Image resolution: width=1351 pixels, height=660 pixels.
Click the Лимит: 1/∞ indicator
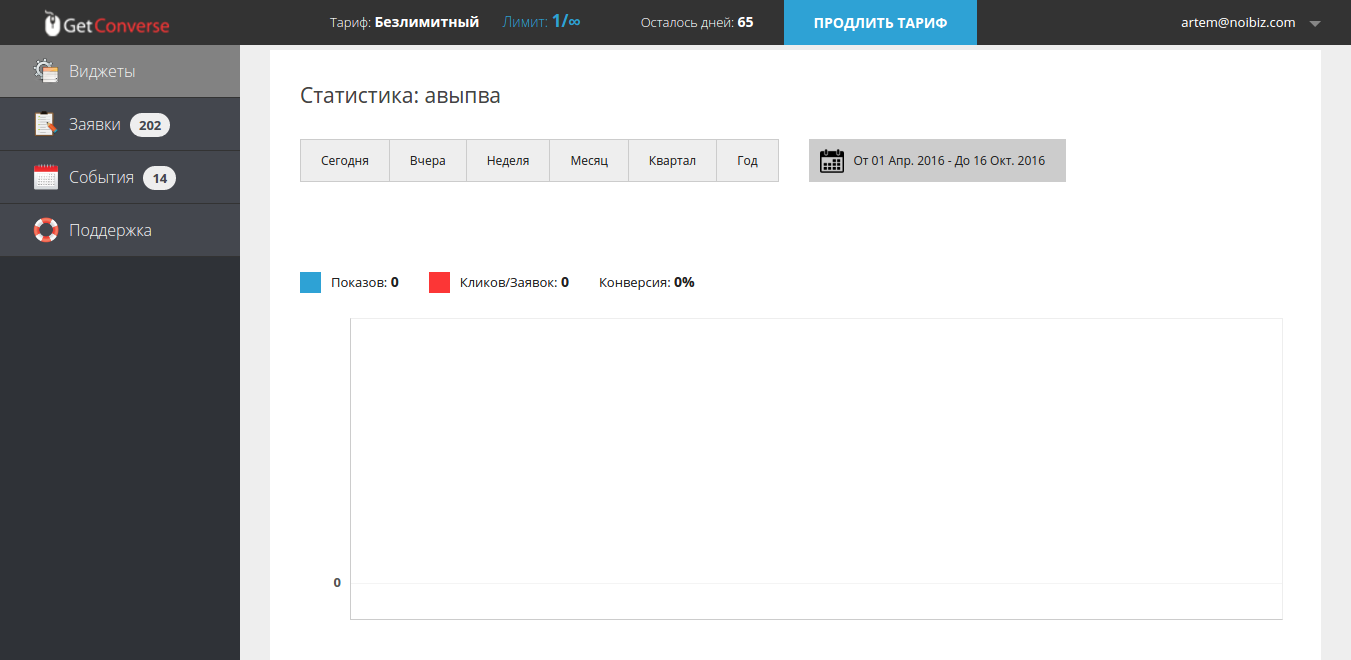point(541,21)
